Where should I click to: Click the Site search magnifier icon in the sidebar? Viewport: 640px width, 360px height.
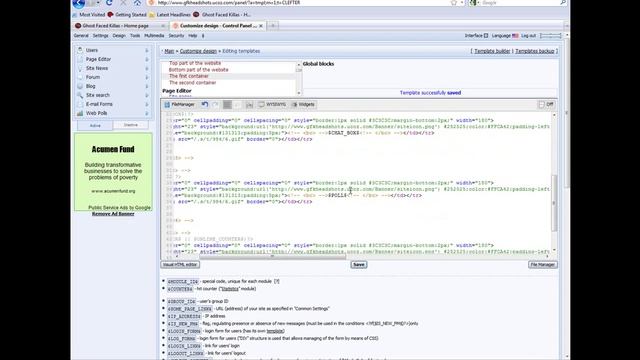click(80, 95)
